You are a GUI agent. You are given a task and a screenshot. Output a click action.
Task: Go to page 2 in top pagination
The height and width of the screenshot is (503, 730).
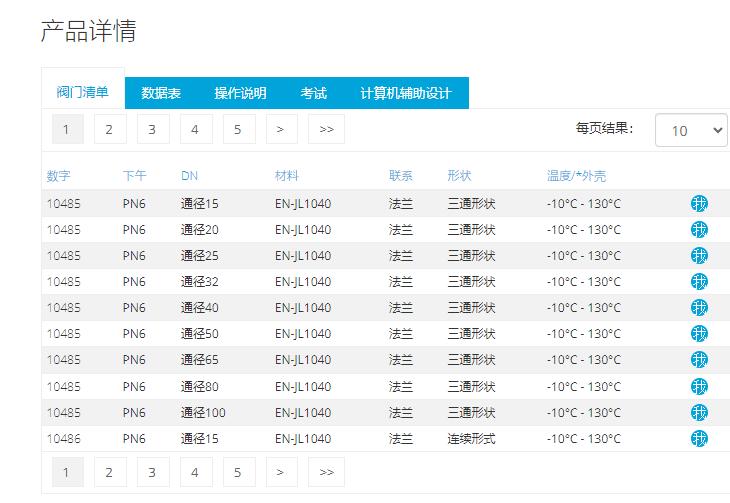[x=109, y=129]
